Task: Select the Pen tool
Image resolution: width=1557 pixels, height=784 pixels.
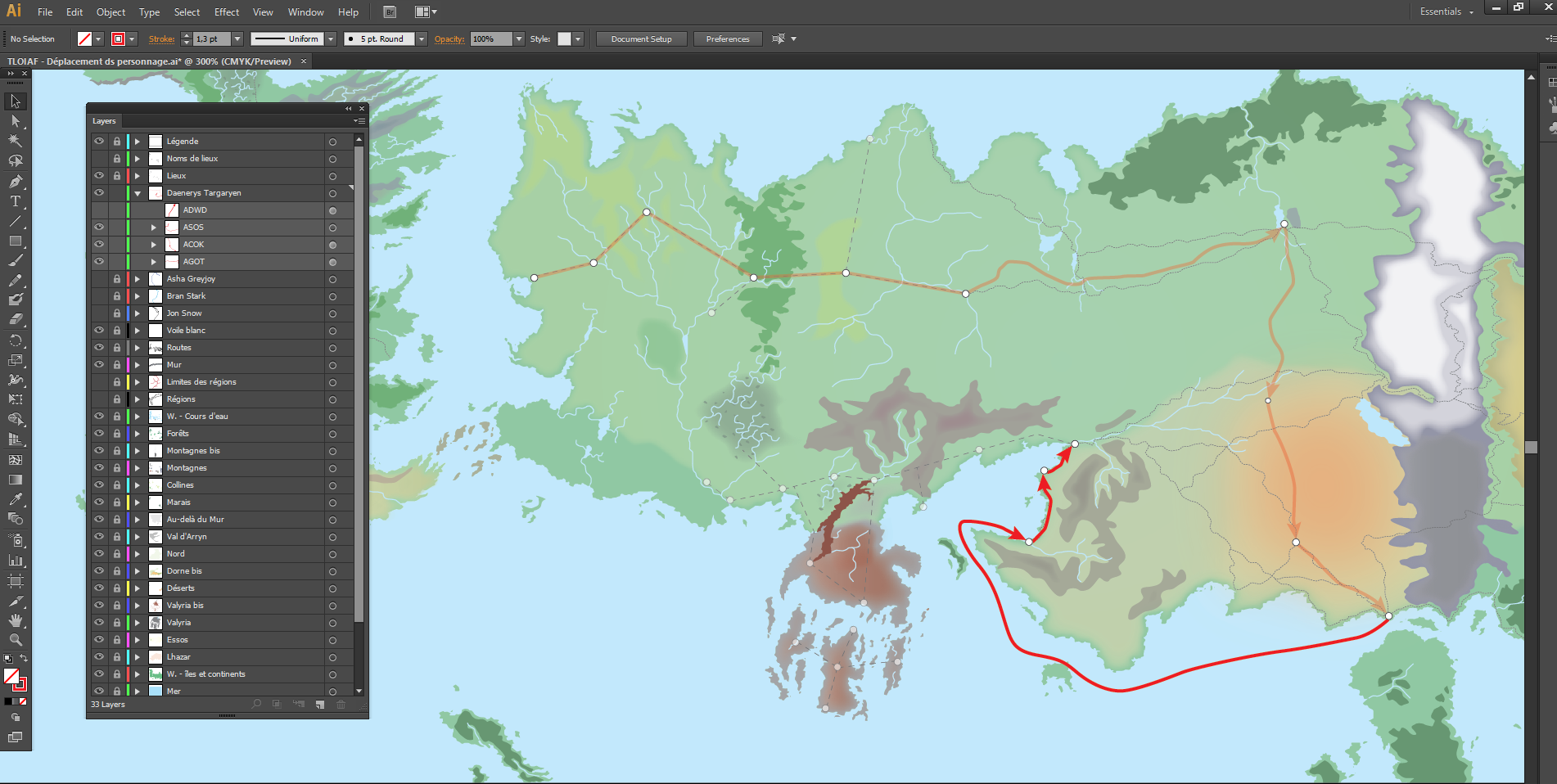Action: pyautogui.click(x=16, y=181)
